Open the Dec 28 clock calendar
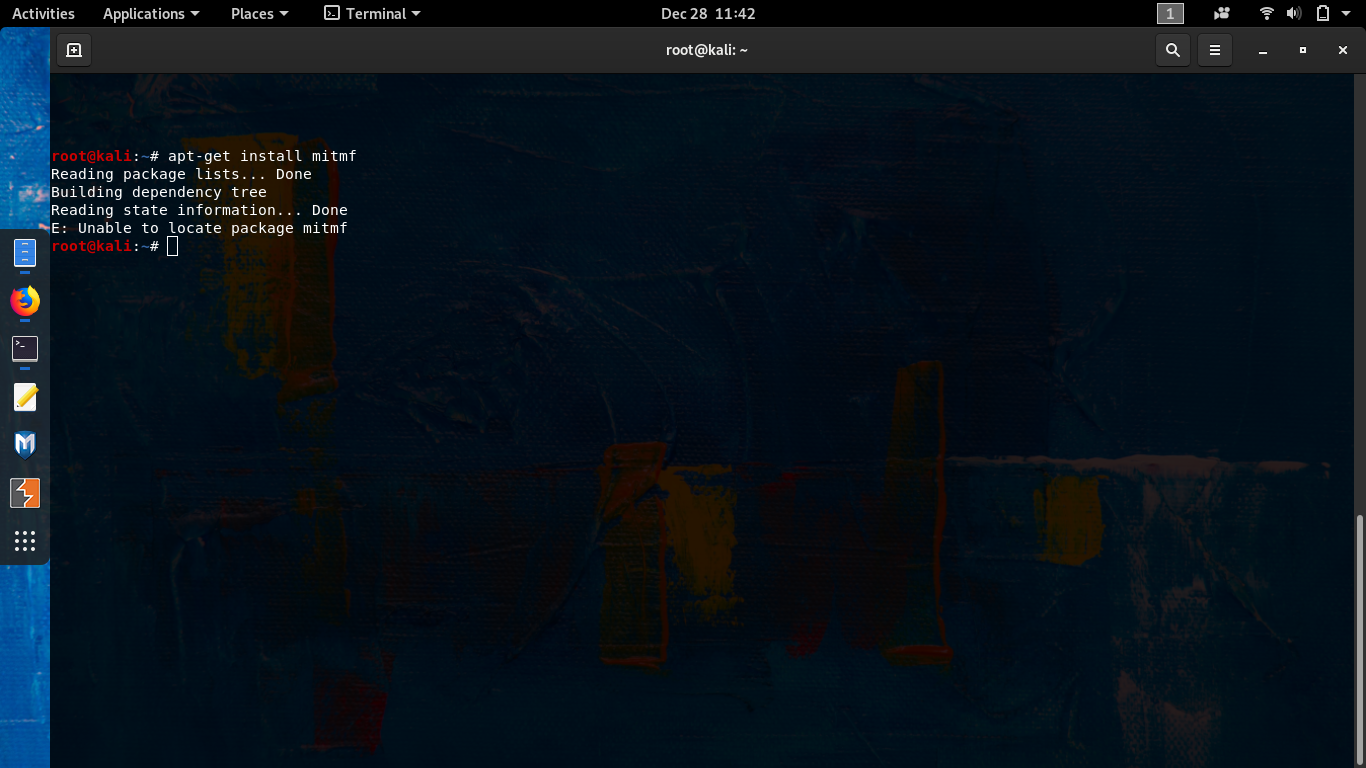 click(x=708, y=14)
